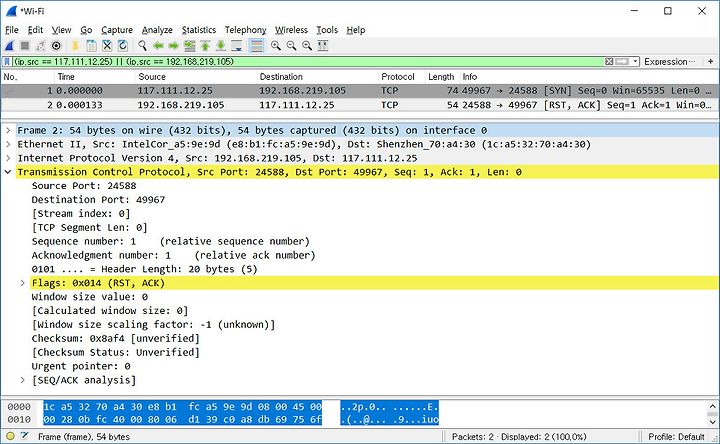This screenshot has width=720, height=444.
Task: Toggle auto-scroll during live capture
Action: [x=236, y=45]
